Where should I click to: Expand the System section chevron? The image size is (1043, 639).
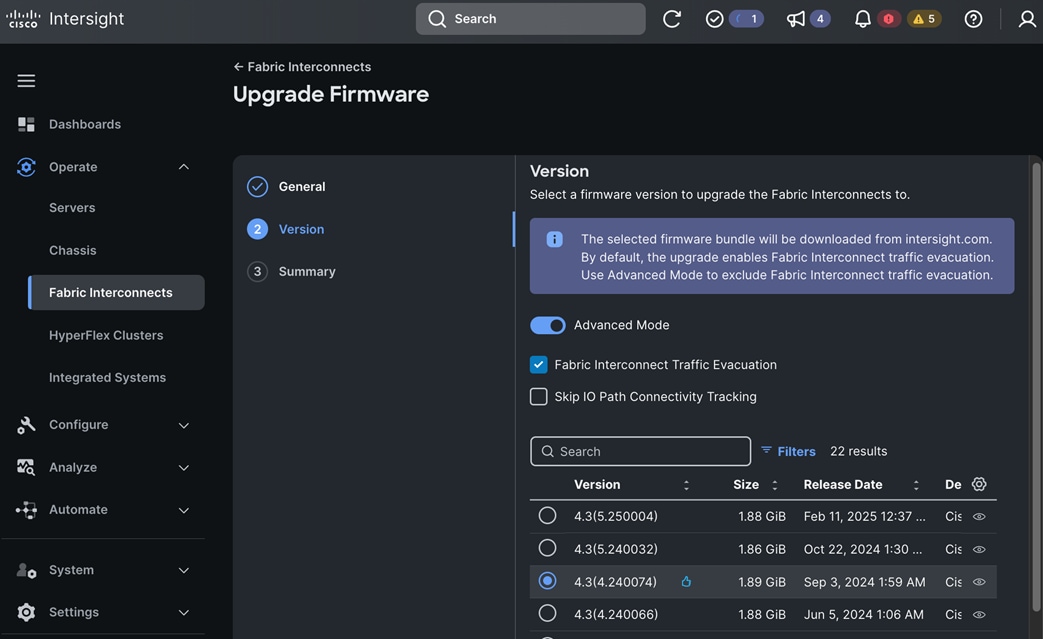pyautogui.click(x=184, y=571)
